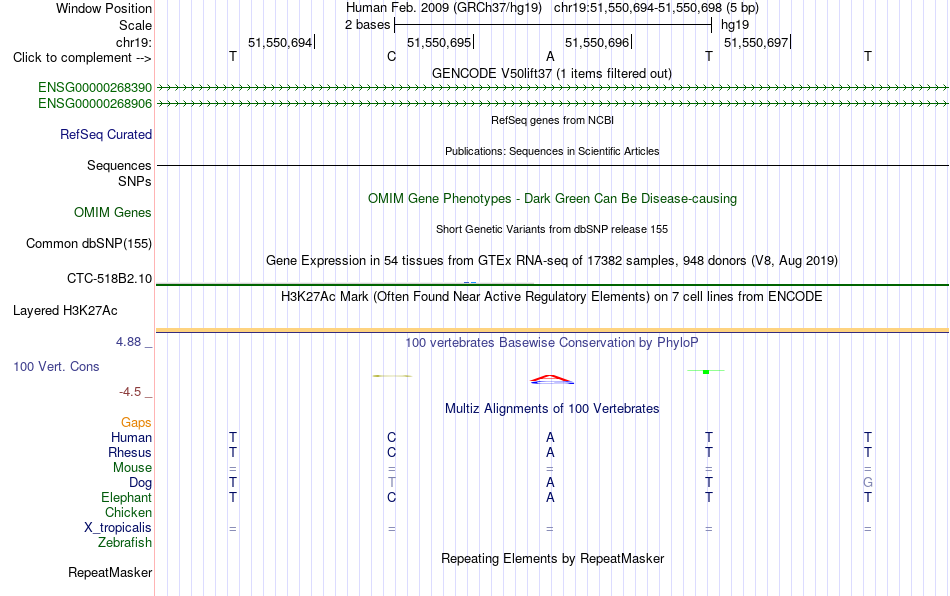Click the ENSG00000268390 gene label
The height and width of the screenshot is (596, 950).
click(95, 87)
